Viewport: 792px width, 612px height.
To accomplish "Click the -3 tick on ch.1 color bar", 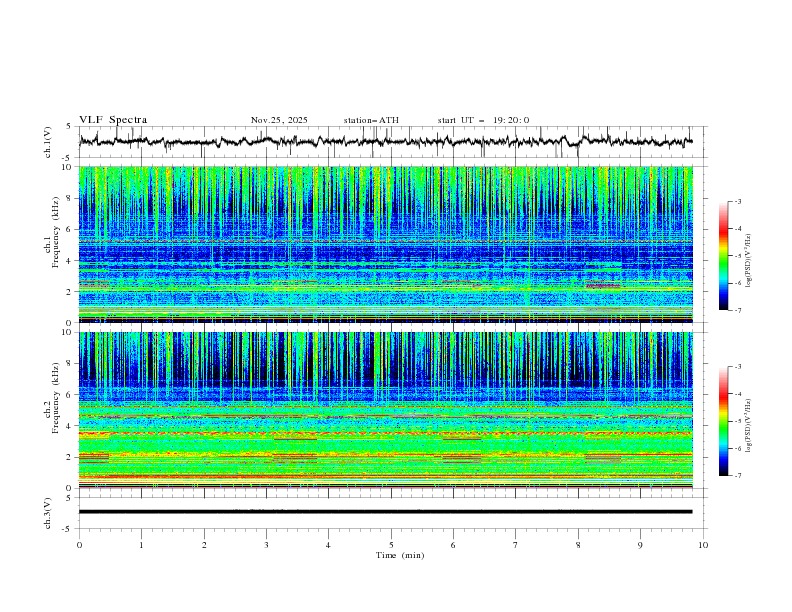I will click(737, 201).
